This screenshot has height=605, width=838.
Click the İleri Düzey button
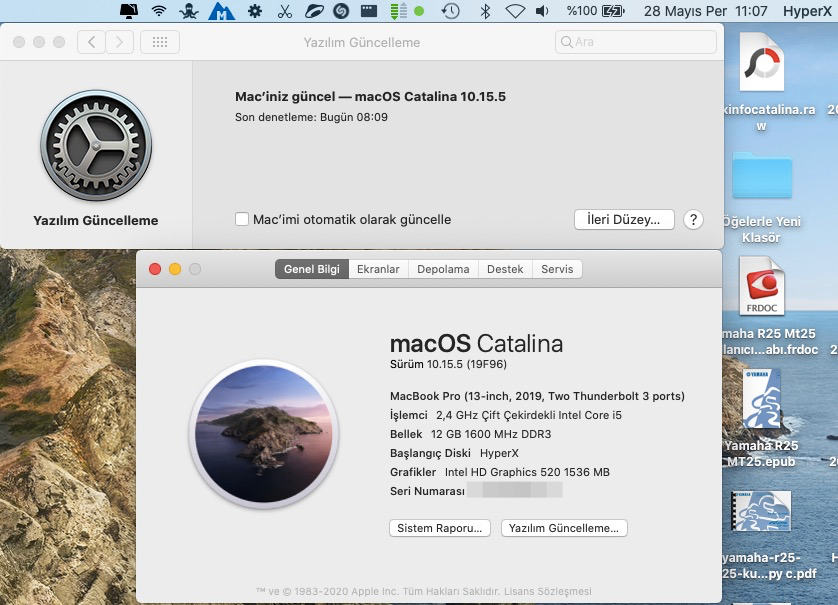[x=624, y=220]
